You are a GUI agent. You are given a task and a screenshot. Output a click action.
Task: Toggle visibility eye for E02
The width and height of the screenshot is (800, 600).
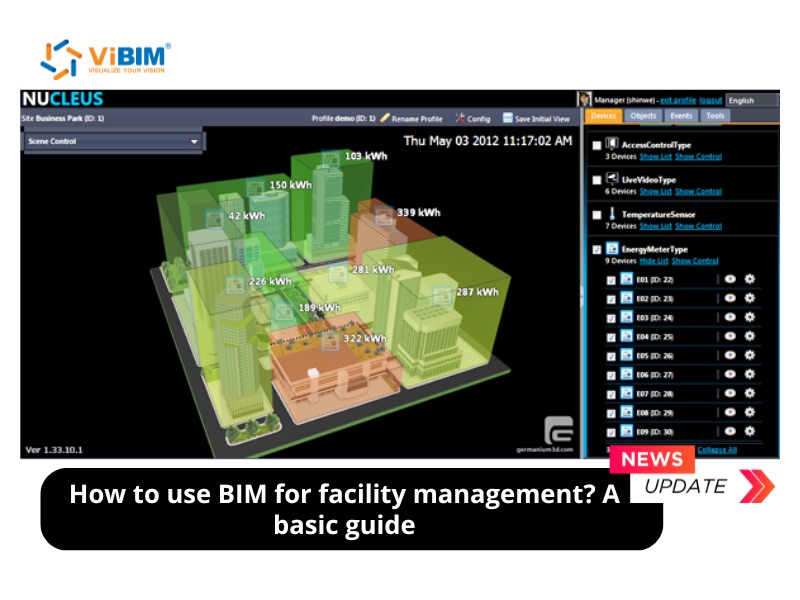[730, 298]
